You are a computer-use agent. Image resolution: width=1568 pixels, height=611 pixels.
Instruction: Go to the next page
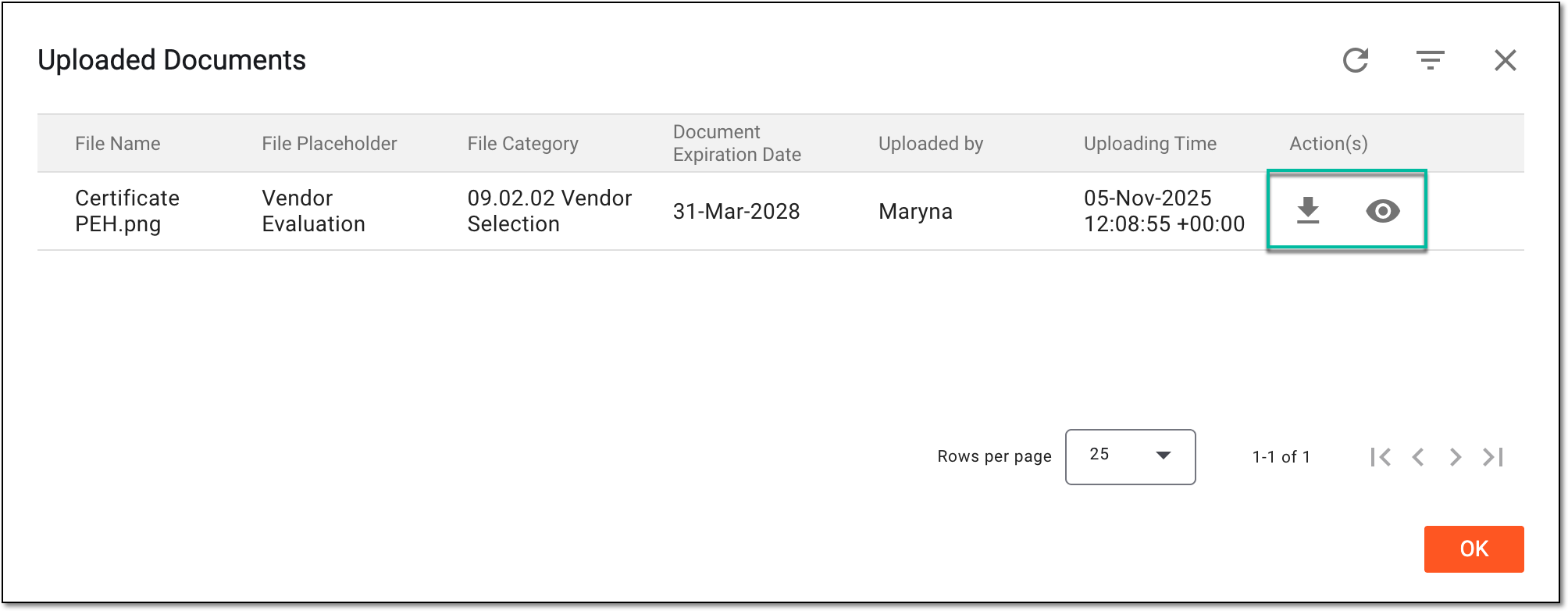1456,457
